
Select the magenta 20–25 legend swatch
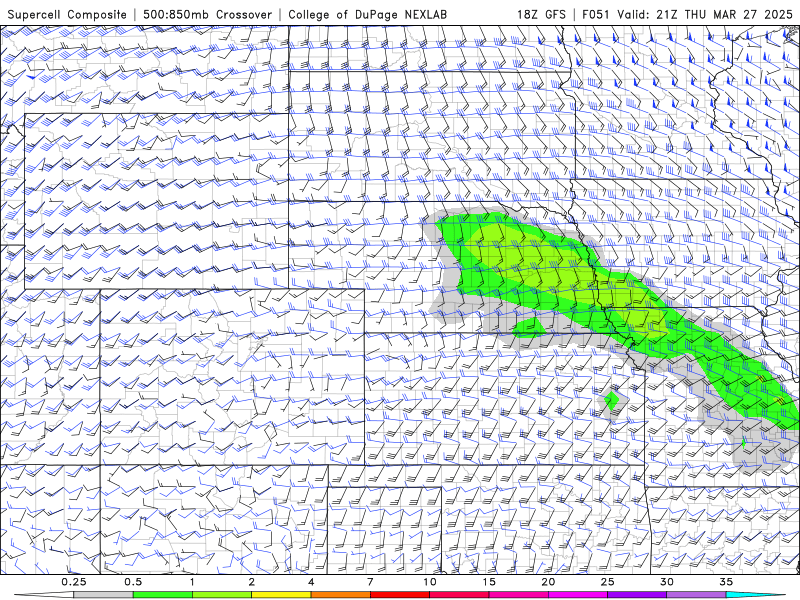tap(578, 595)
